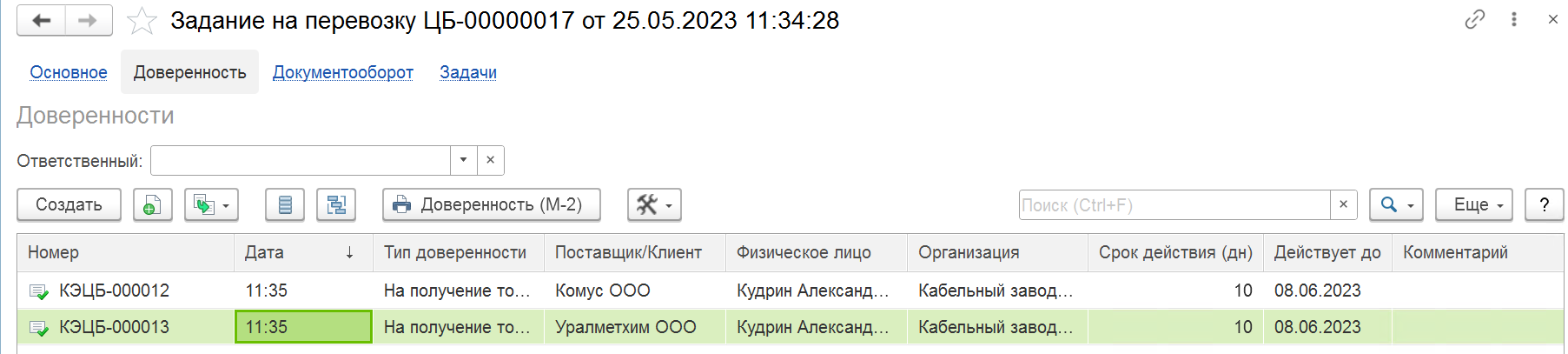Go to the Задачи link
Screen dimensions: 1568x354
(x=468, y=72)
